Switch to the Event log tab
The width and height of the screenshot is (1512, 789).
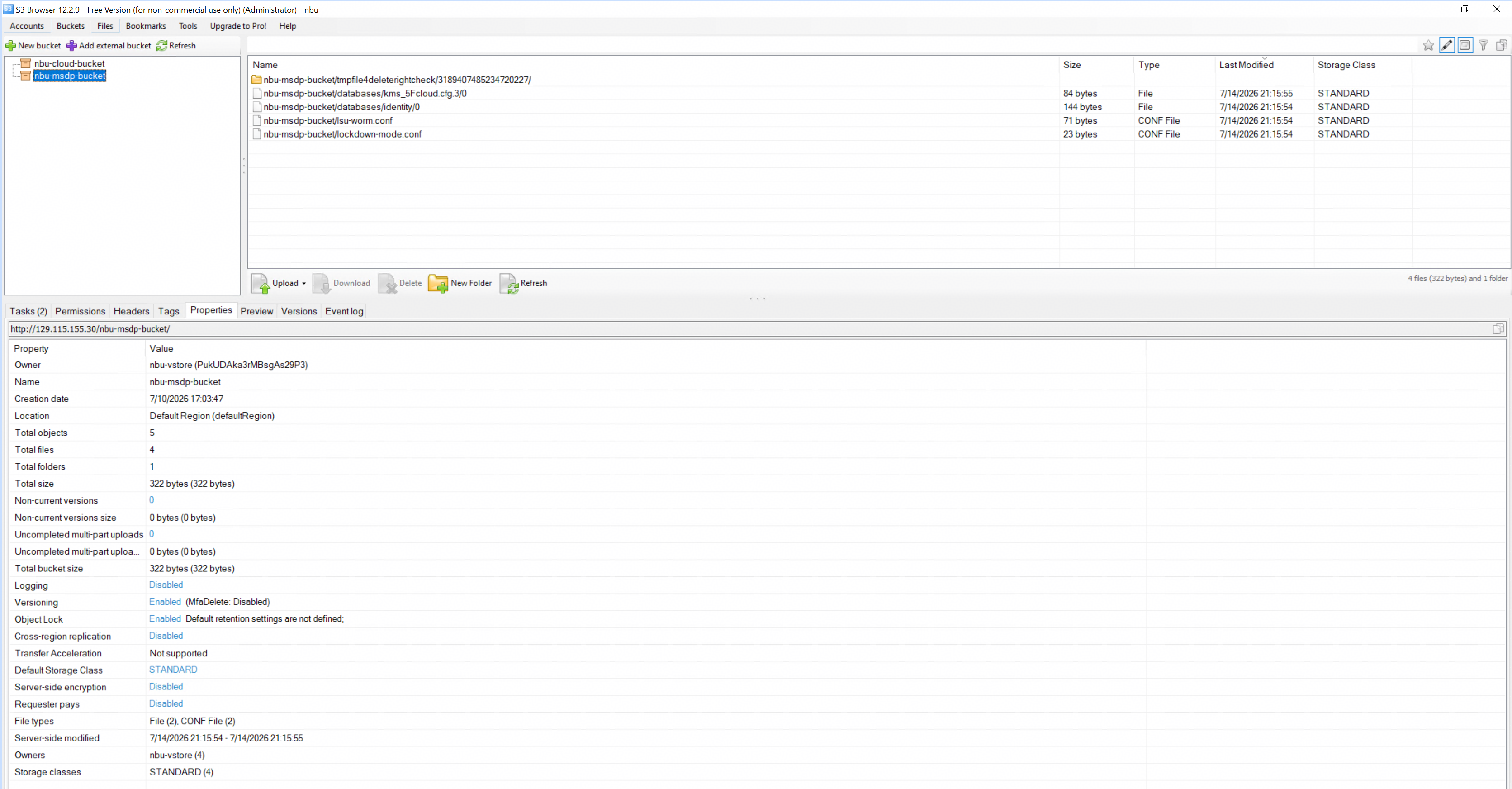(x=344, y=311)
